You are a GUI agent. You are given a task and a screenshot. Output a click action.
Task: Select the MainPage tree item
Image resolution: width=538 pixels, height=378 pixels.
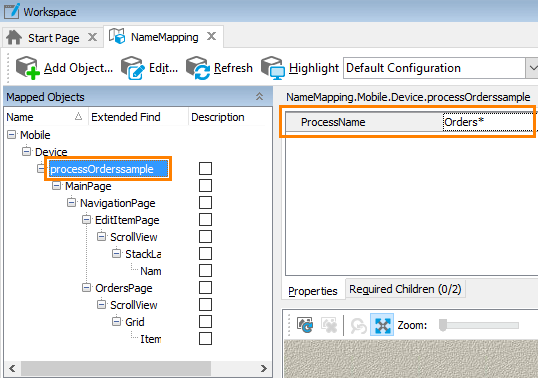click(x=88, y=186)
